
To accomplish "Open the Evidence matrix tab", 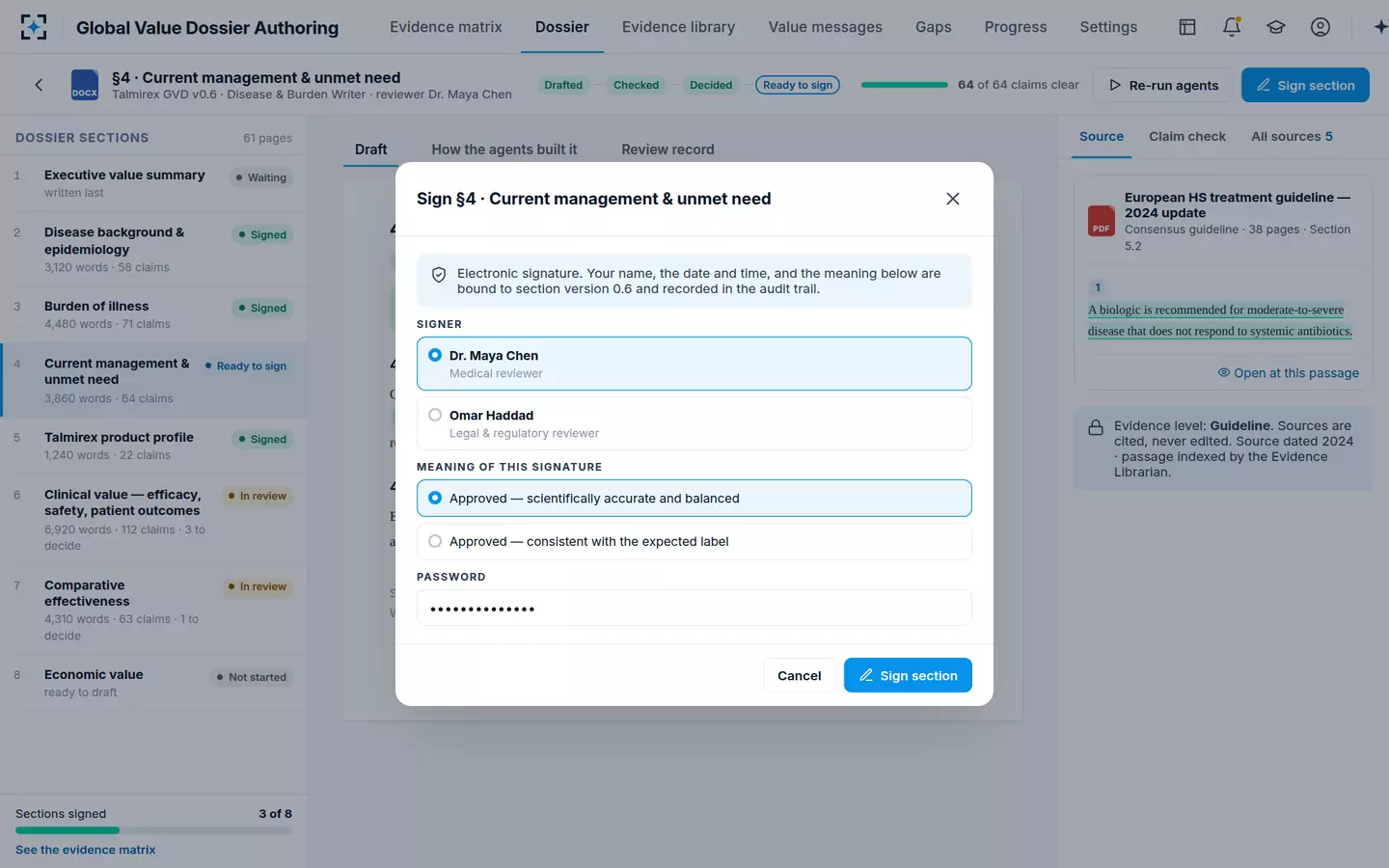I will (x=446, y=27).
